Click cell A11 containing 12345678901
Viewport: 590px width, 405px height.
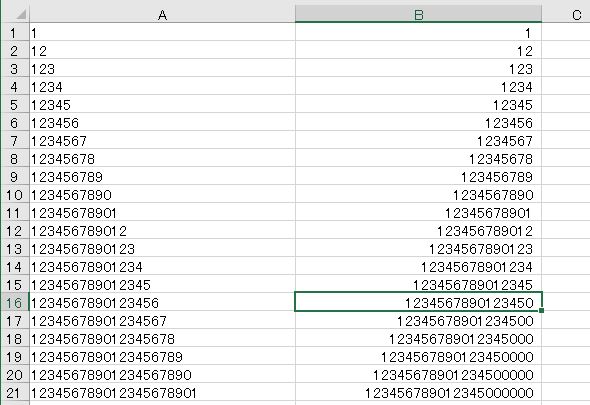[x=162, y=213]
